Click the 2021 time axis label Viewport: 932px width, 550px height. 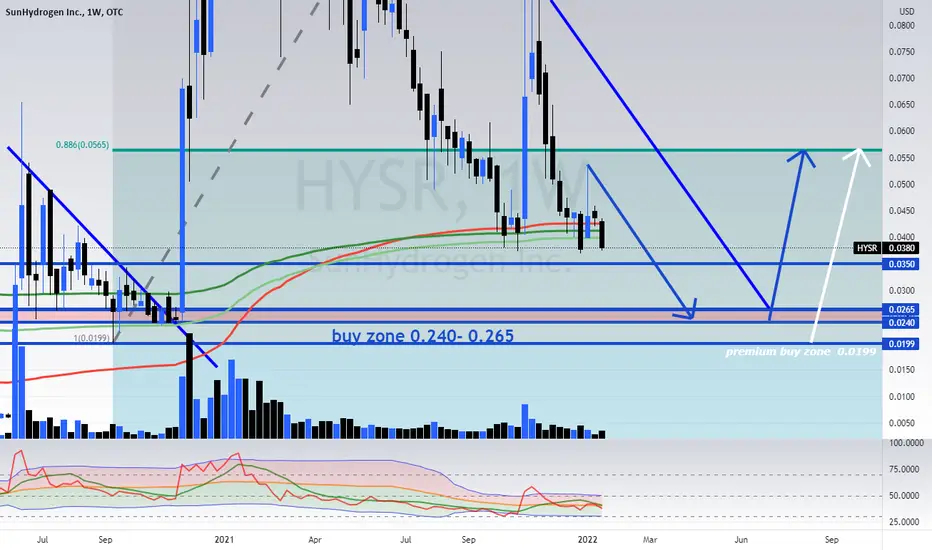click(224, 540)
